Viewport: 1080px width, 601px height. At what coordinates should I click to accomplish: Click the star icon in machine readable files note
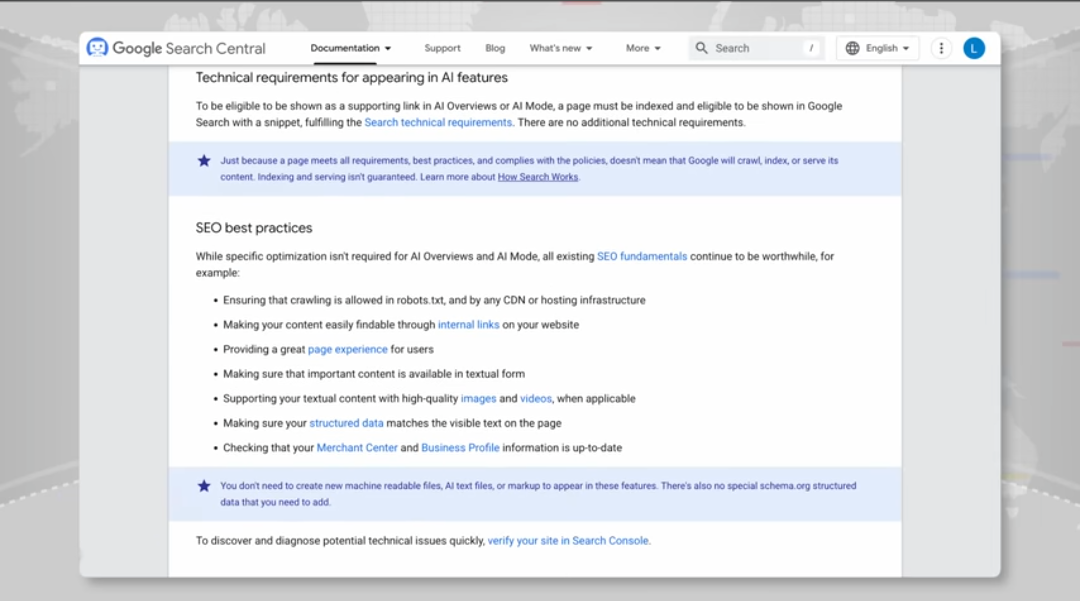pos(204,486)
